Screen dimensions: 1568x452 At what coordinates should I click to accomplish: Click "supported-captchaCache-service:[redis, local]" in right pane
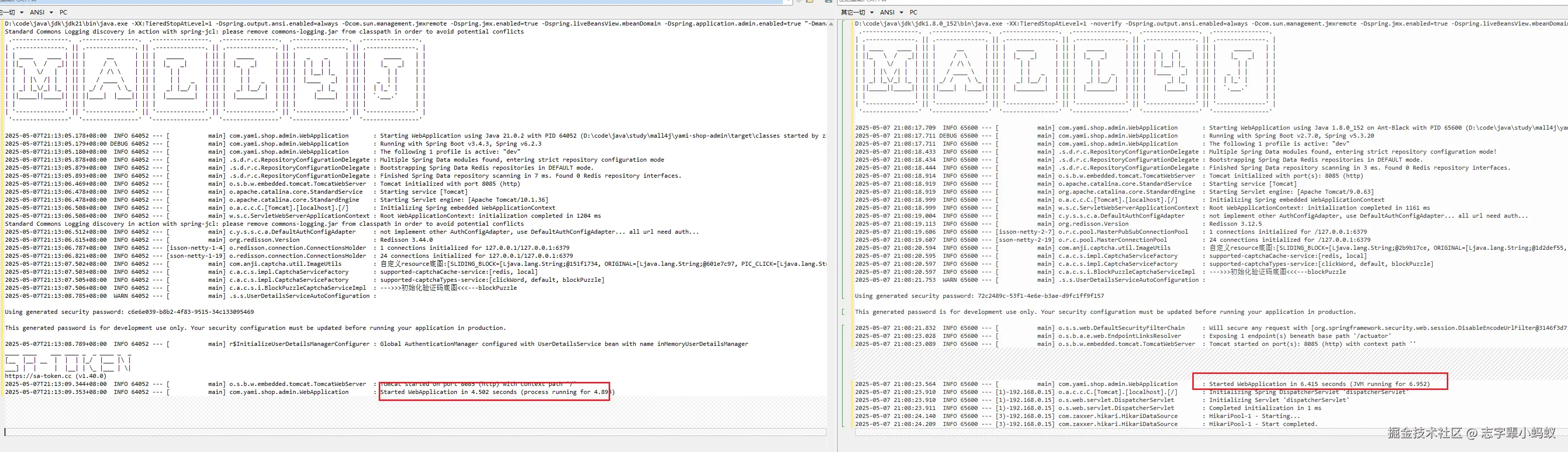point(1288,255)
